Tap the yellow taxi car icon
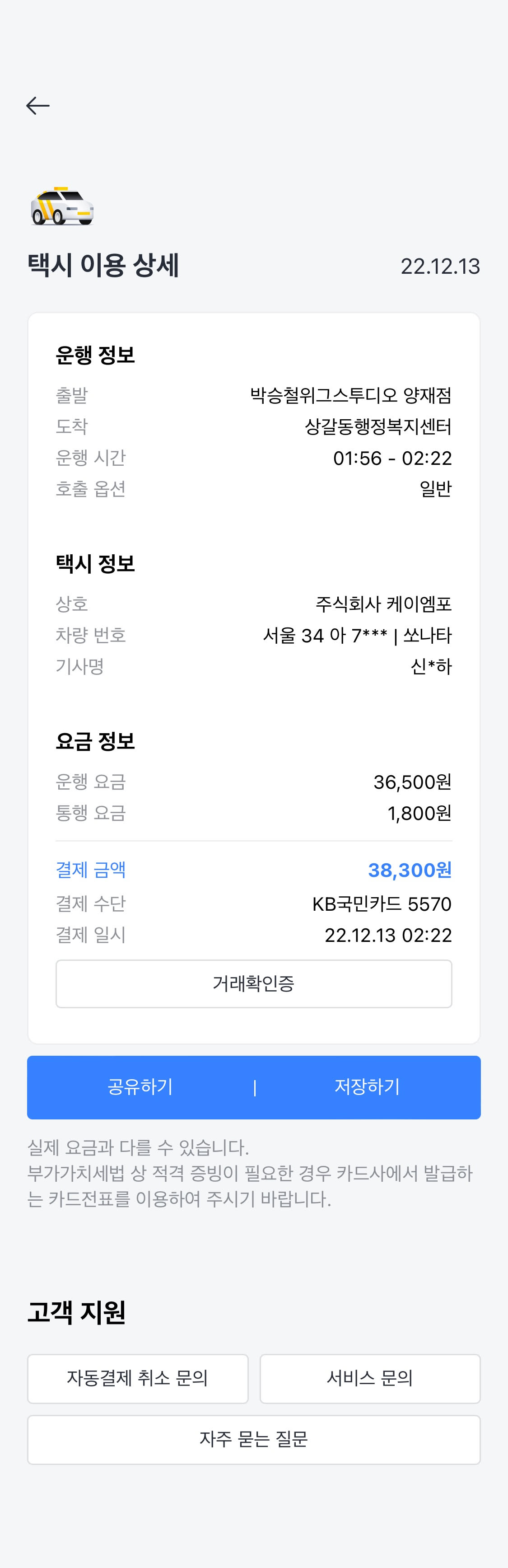Screen dimensions: 508x1568 (x=62, y=207)
